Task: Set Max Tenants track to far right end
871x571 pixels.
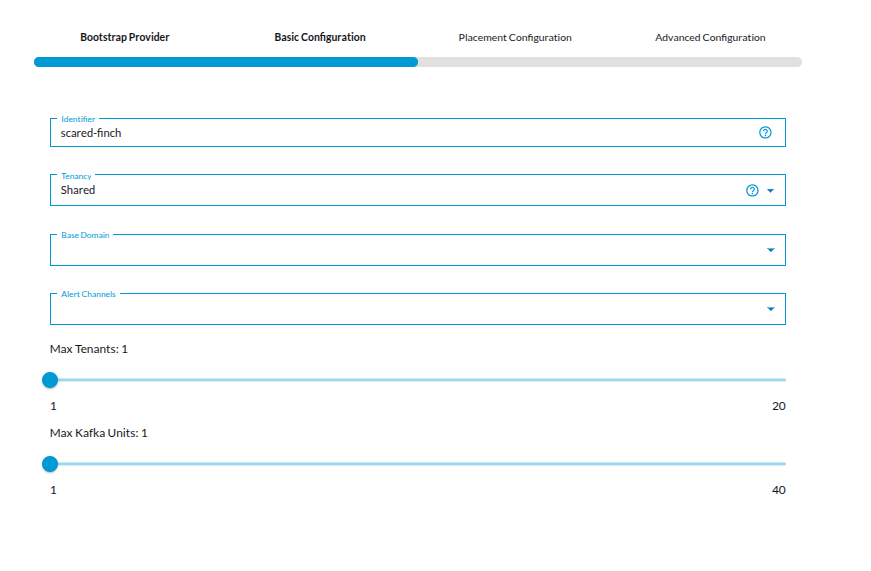Action: 784,380
